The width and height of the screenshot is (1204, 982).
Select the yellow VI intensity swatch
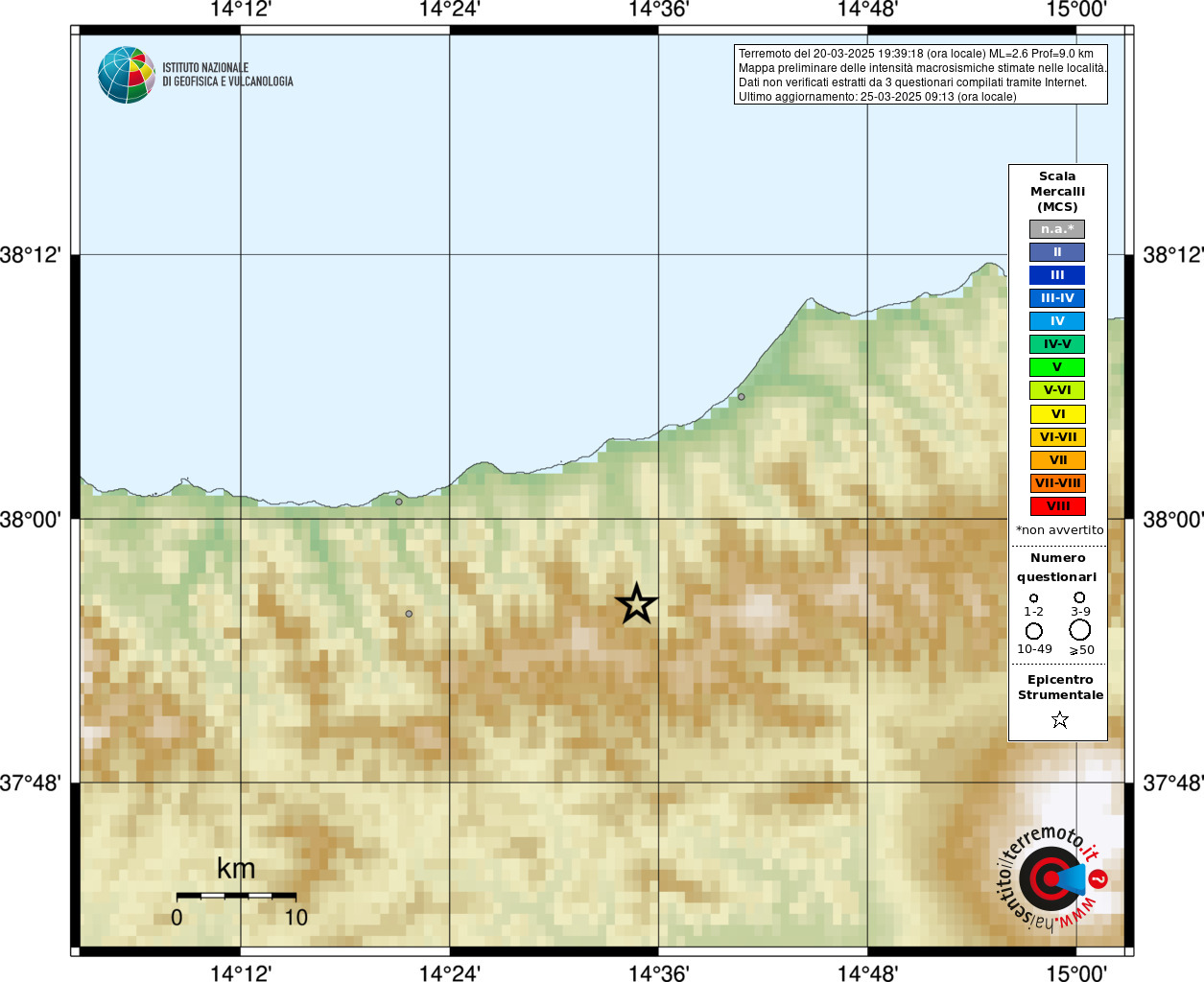[1057, 414]
